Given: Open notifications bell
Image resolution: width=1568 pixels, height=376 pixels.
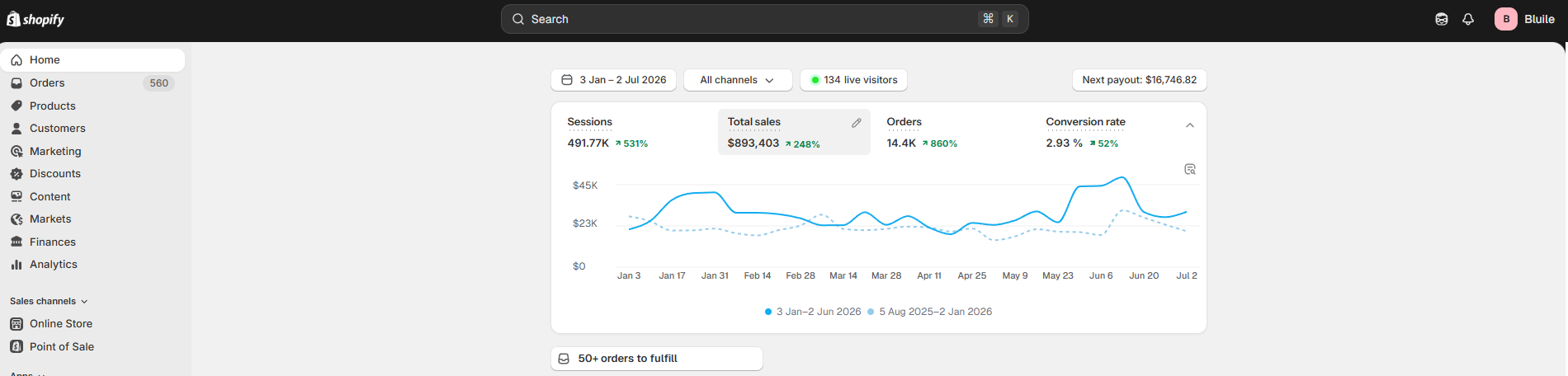Looking at the screenshot, I should pyautogui.click(x=1468, y=19).
